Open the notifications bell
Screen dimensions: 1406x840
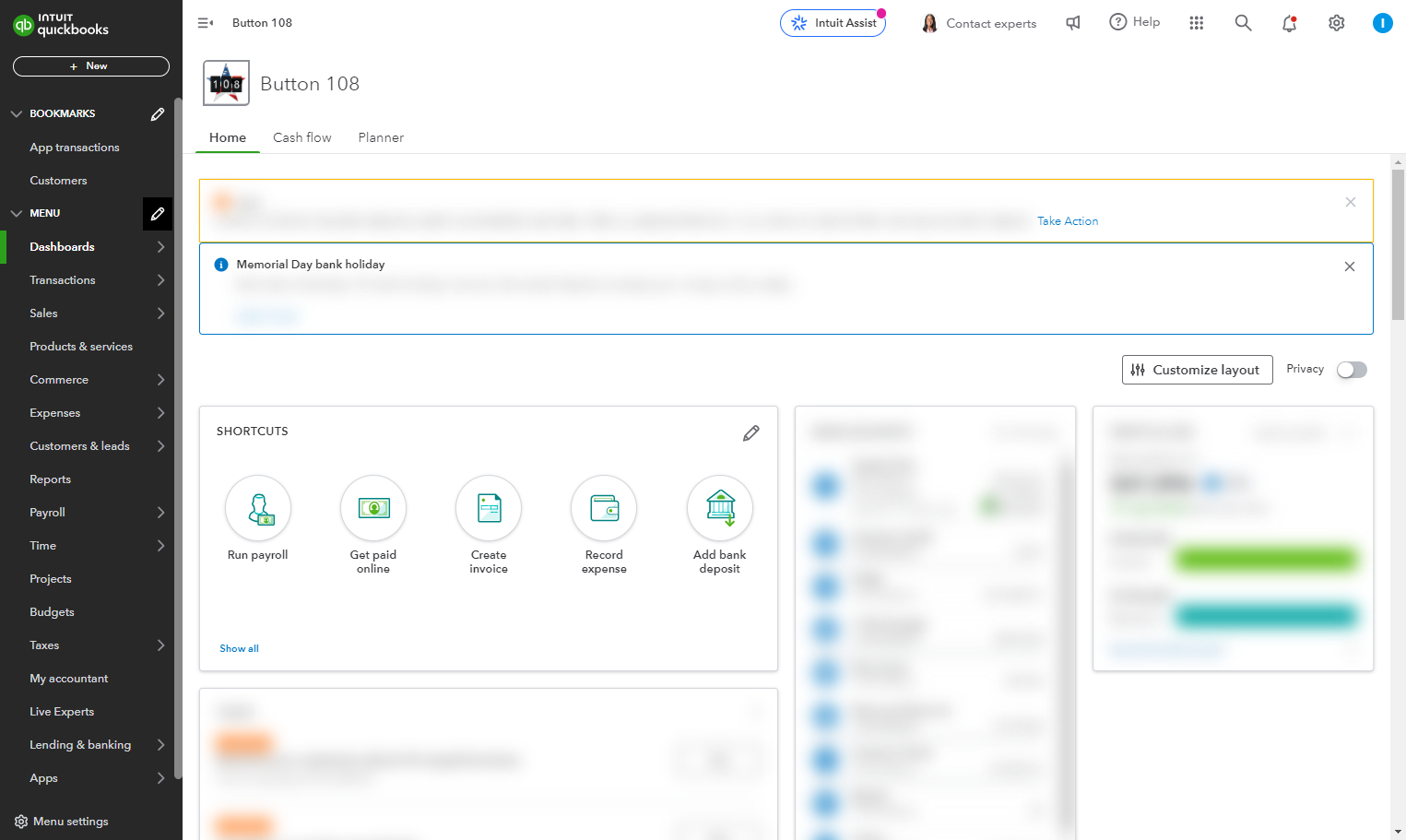coord(1289,23)
